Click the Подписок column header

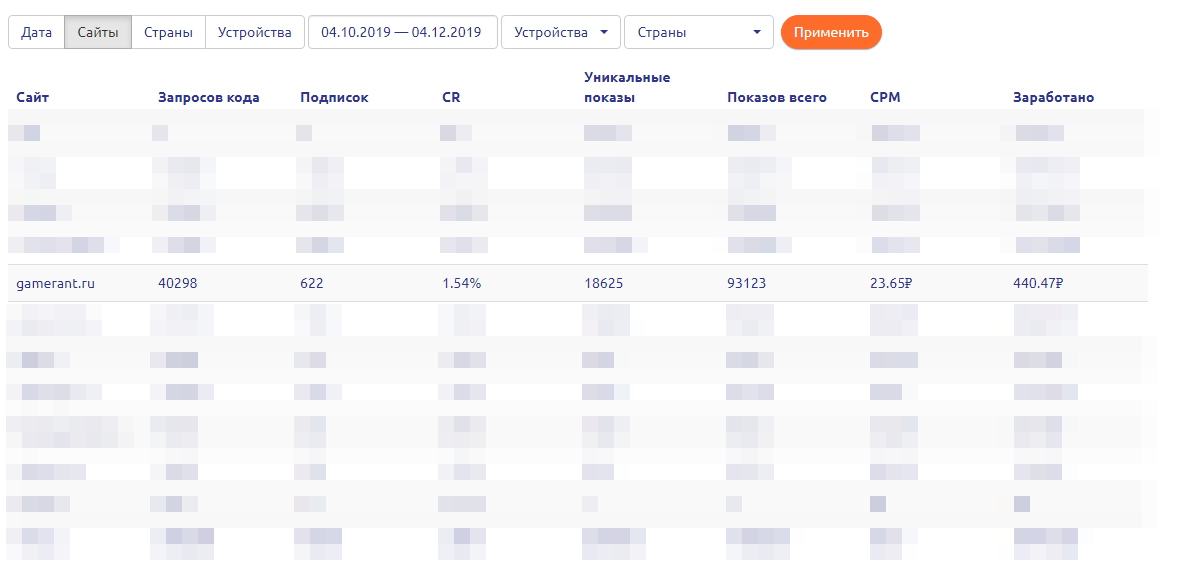click(x=334, y=97)
